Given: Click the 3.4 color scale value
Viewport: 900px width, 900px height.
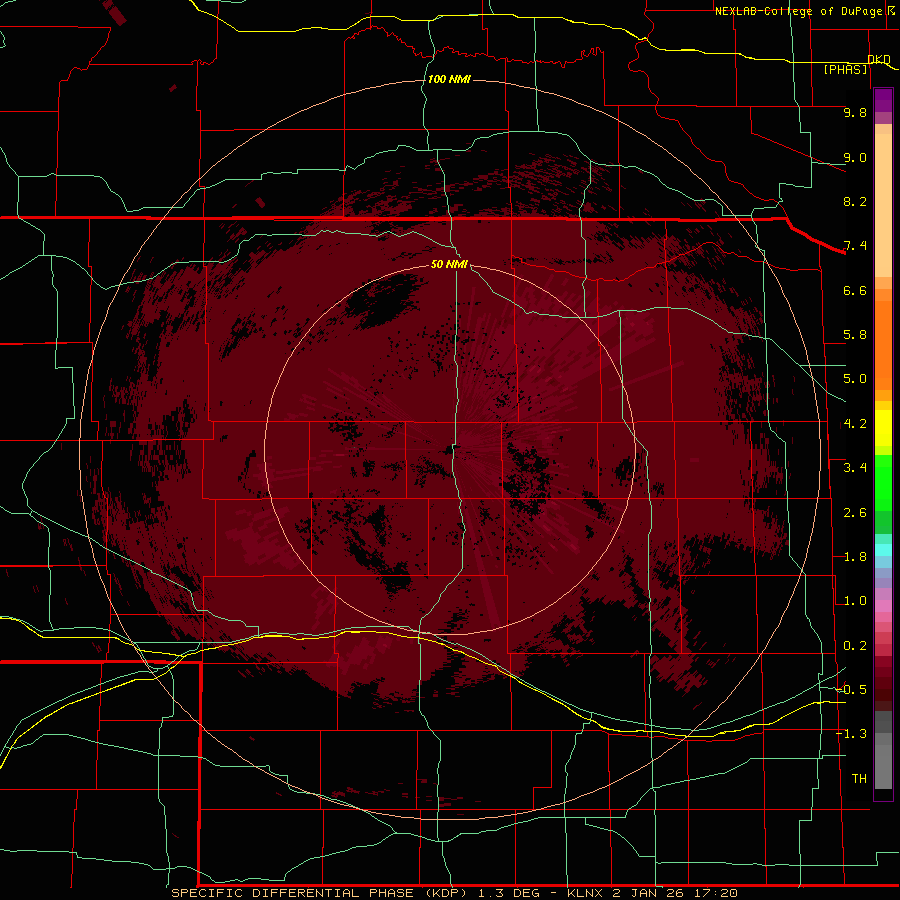Looking at the screenshot, I should coord(855,468).
